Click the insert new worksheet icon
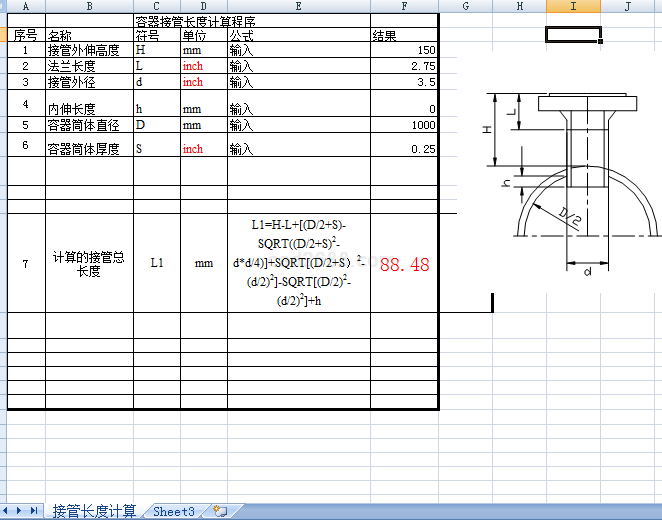This screenshot has width=662, height=520. [220, 511]
